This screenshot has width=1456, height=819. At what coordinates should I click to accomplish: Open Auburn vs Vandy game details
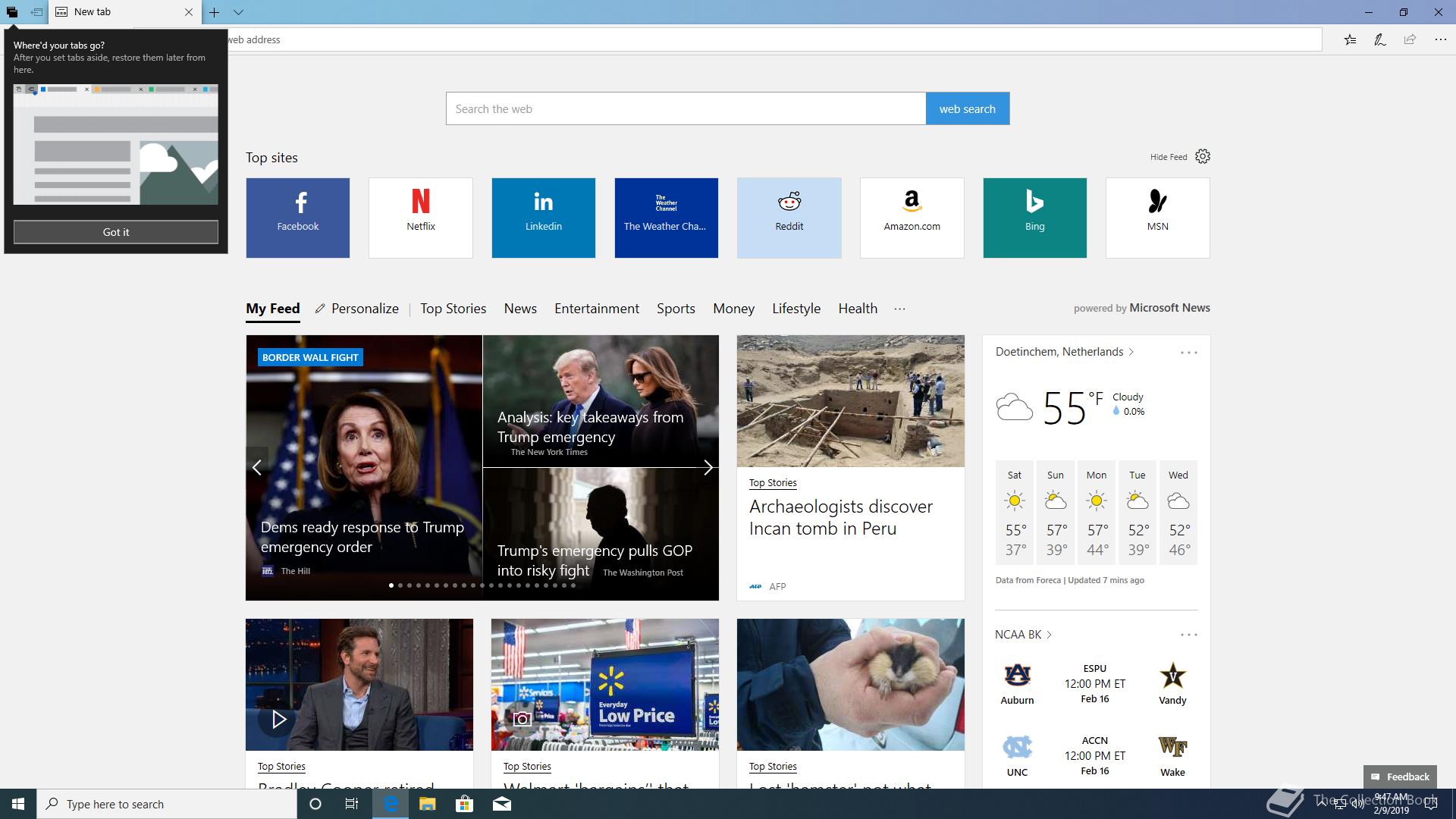1095,683
